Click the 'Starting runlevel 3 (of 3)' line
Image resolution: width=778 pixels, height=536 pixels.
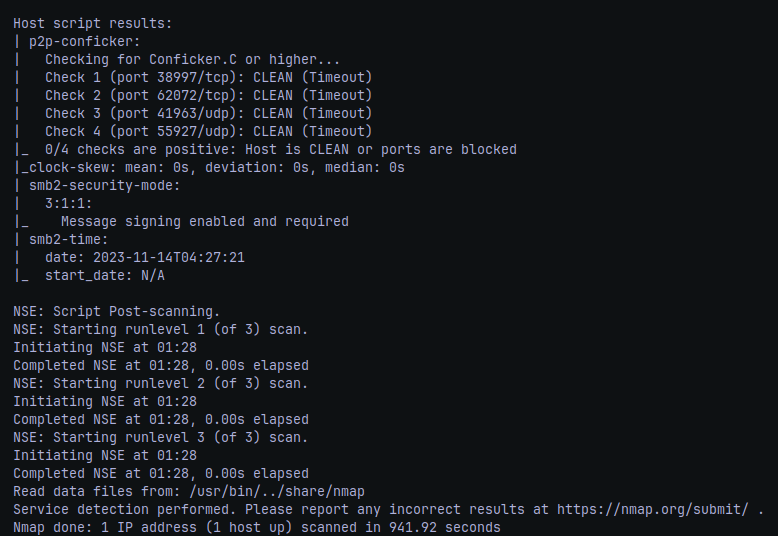(x=161, y=438)
